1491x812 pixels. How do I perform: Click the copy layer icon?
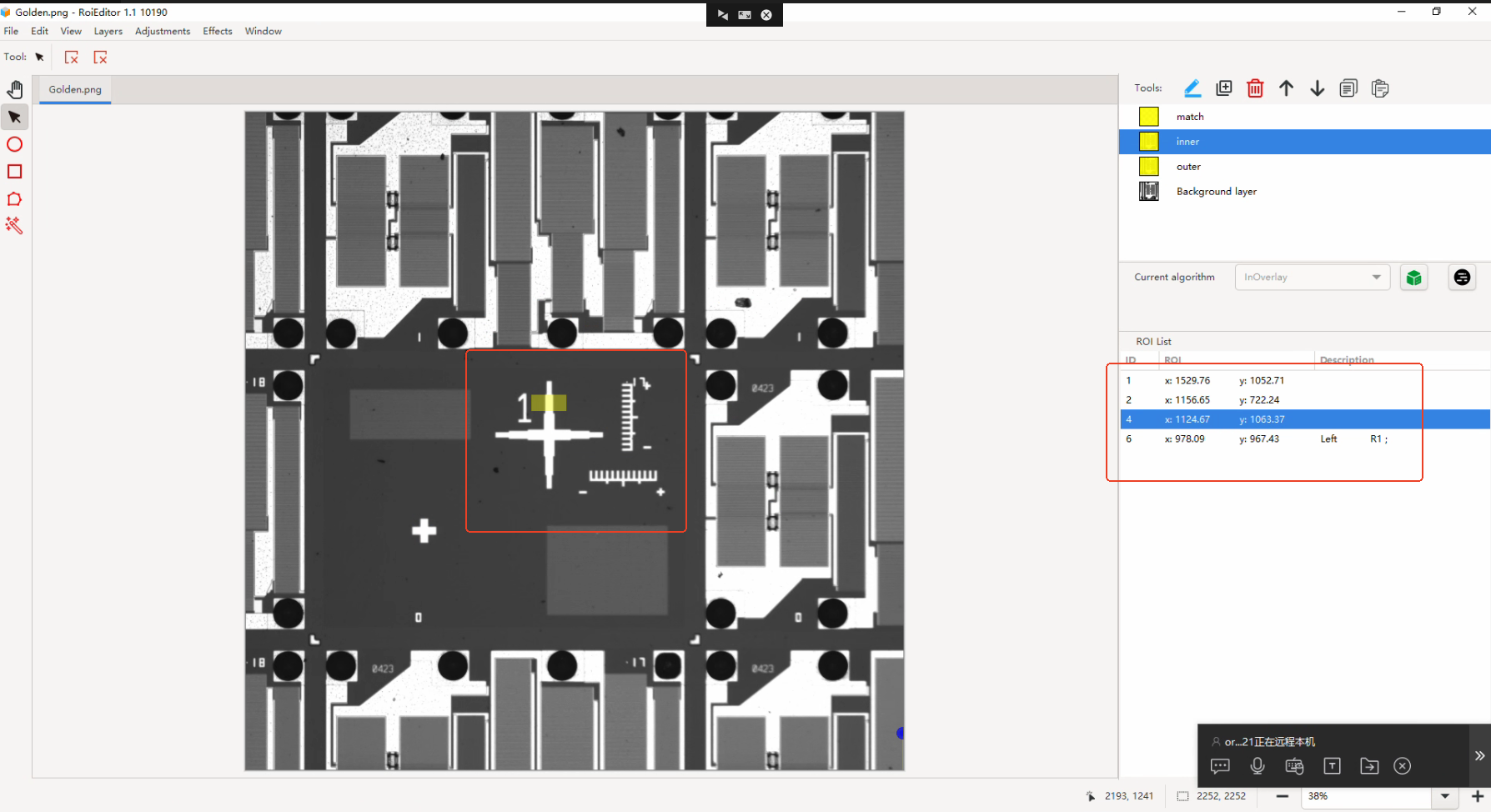[1348, 88]
